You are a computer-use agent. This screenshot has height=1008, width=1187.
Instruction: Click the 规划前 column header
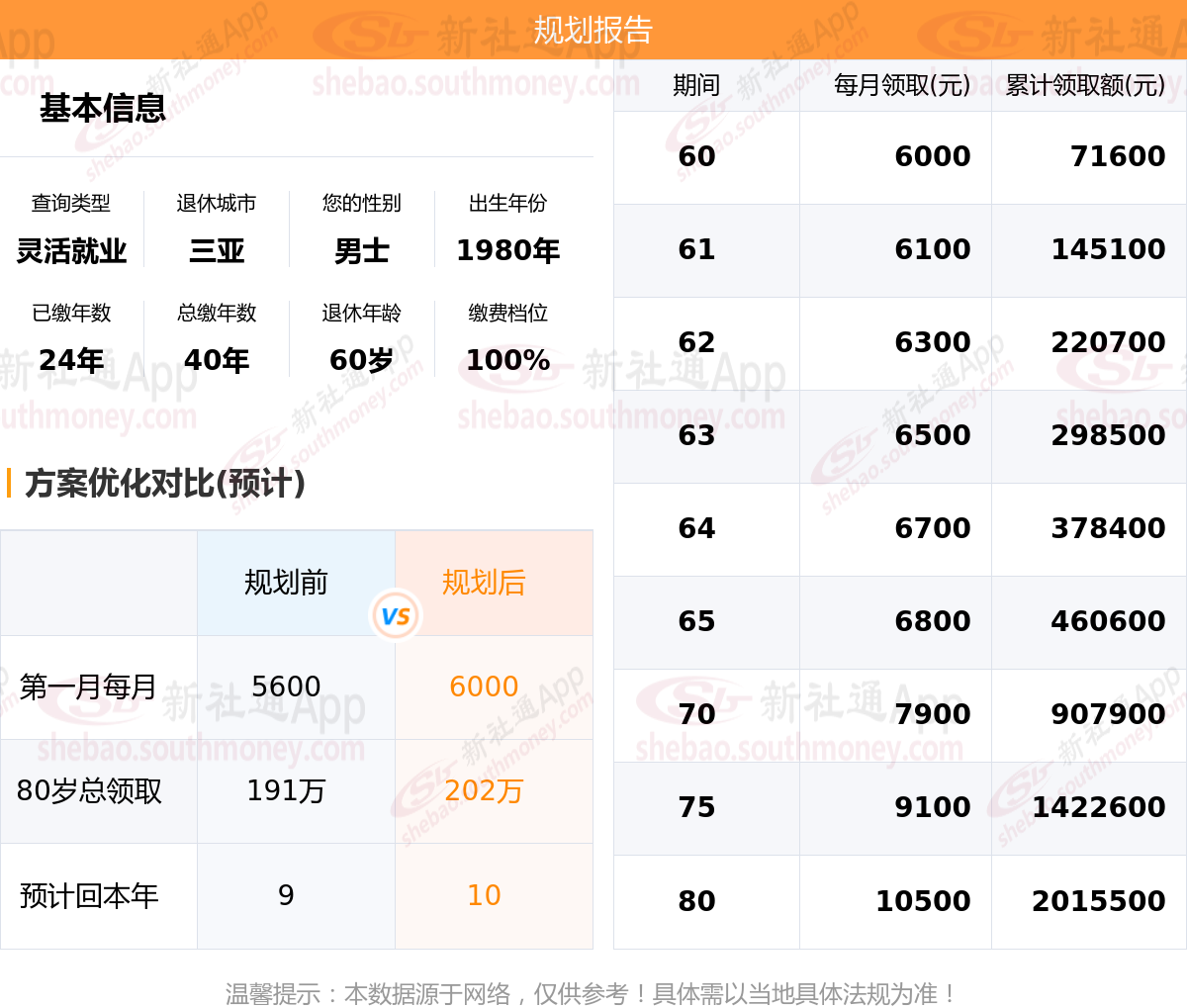(286, 583)
